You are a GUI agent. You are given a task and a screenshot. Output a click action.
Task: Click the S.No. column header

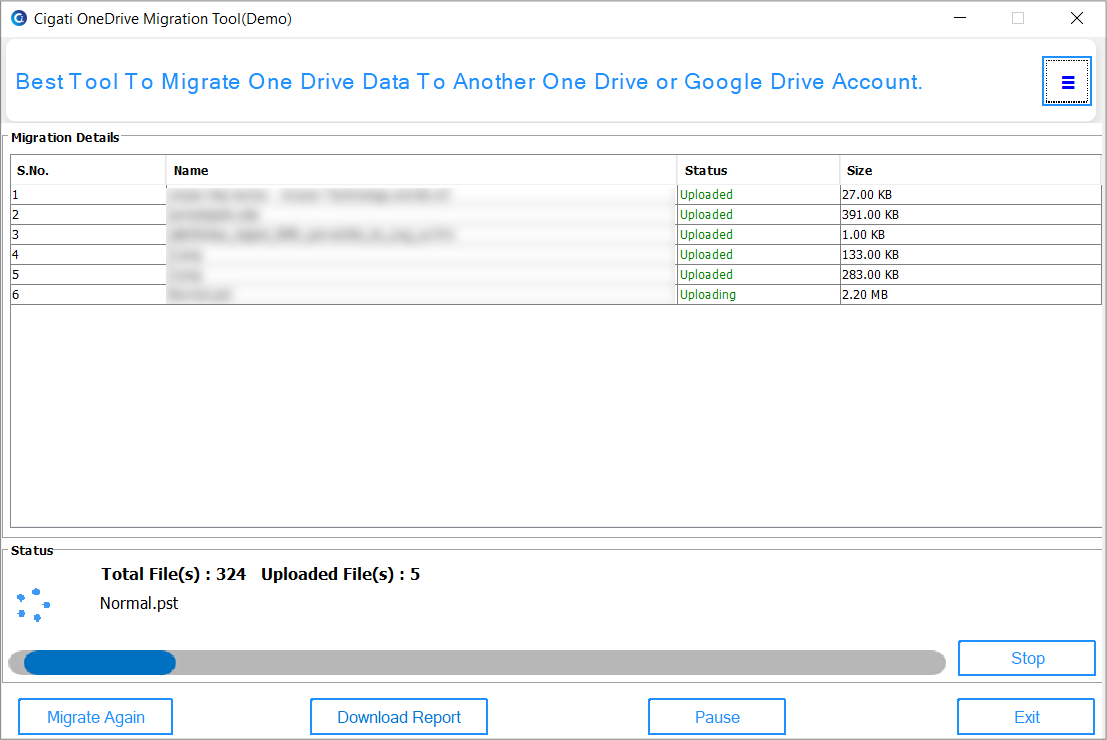88,170
